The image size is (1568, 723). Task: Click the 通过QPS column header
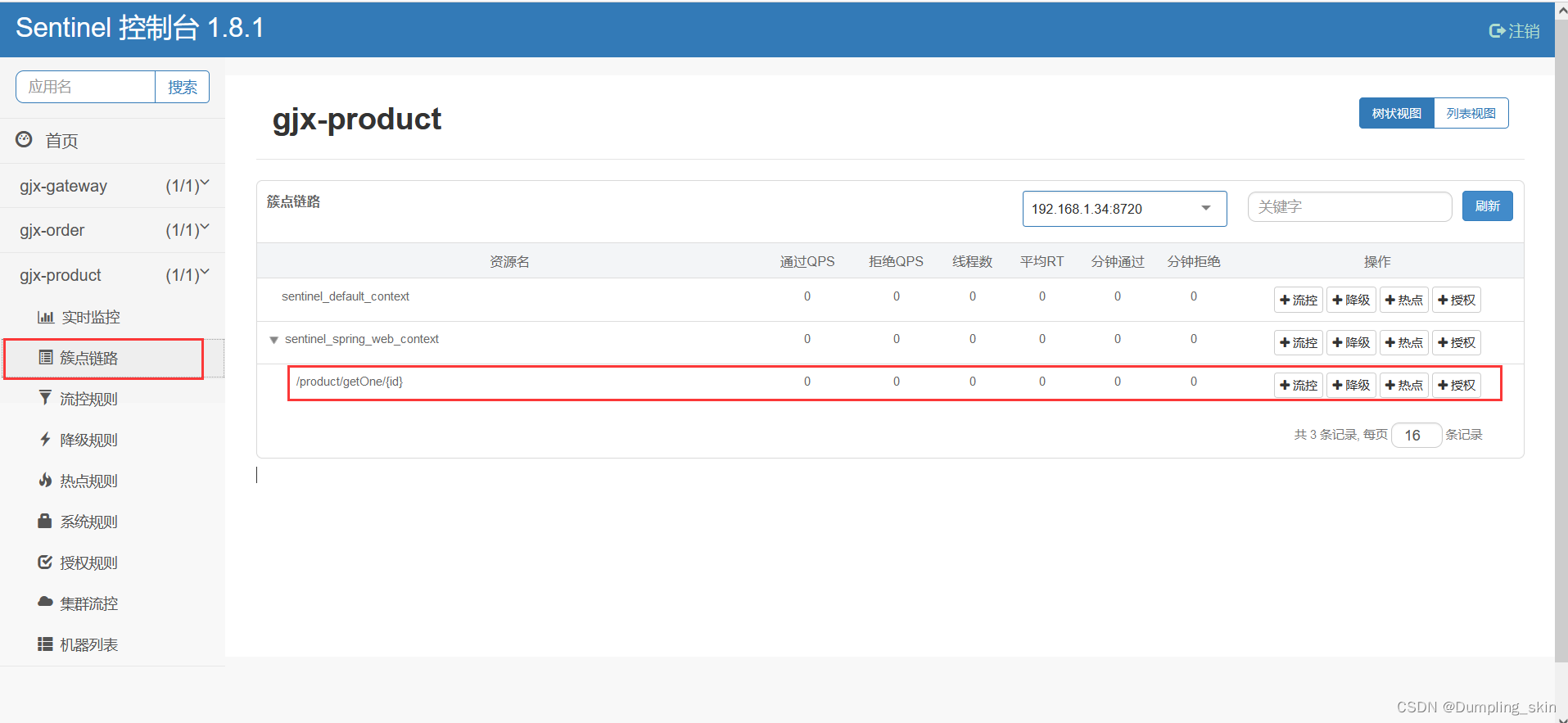tap(807, 261)
